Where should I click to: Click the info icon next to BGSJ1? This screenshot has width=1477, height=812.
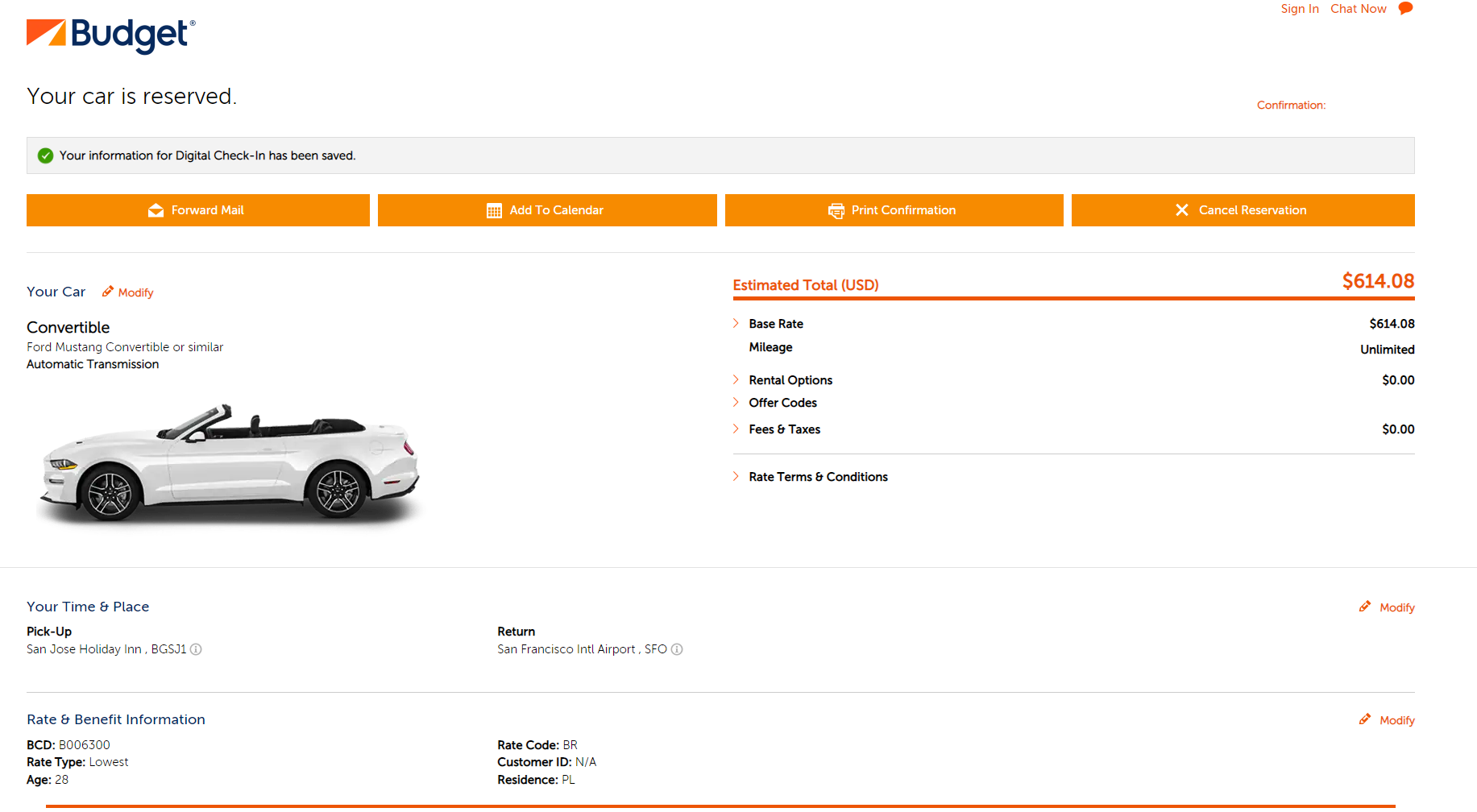click(x=196, y=649)
